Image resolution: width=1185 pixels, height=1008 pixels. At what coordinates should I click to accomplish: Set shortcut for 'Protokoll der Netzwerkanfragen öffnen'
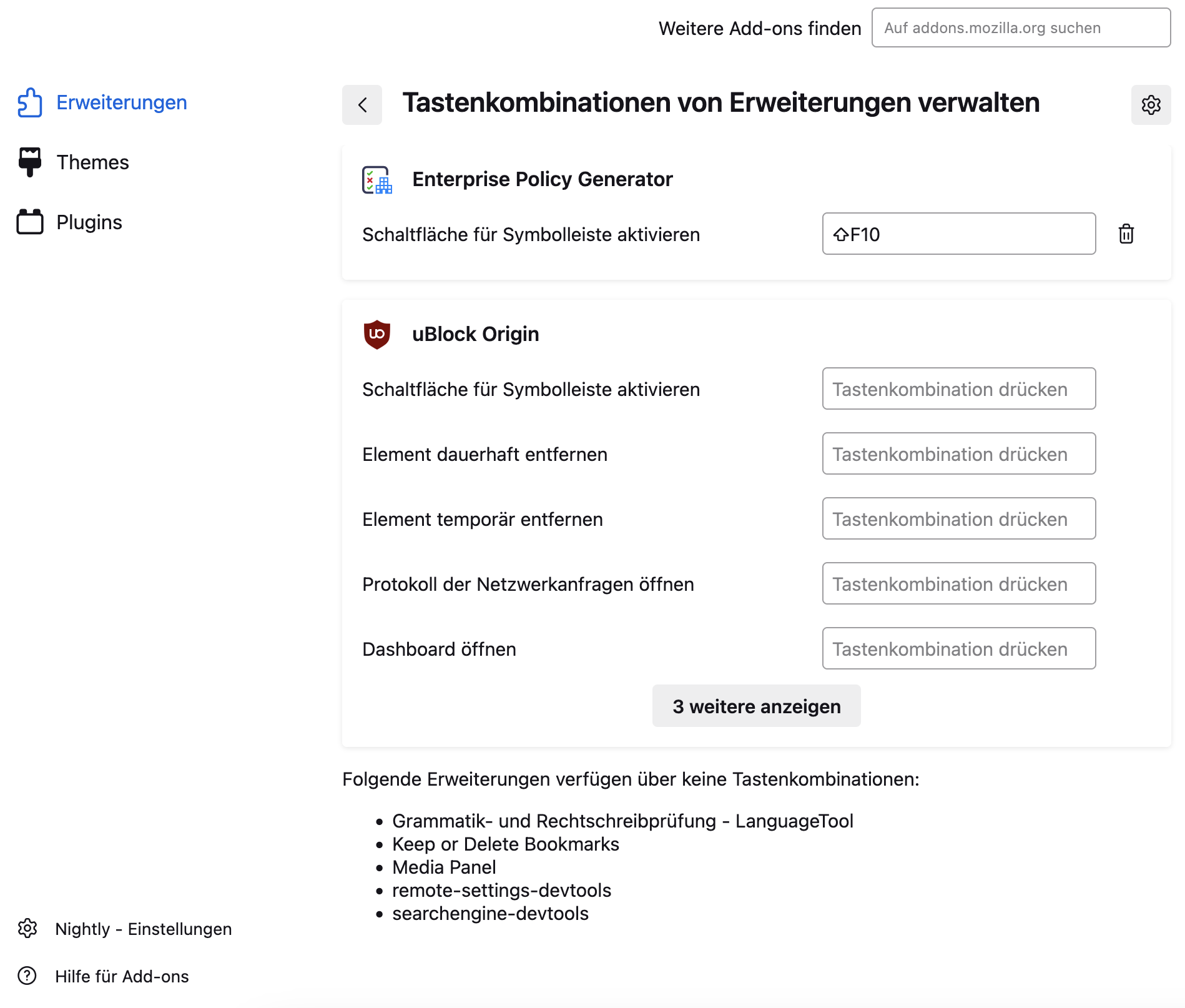coord(958,584)
